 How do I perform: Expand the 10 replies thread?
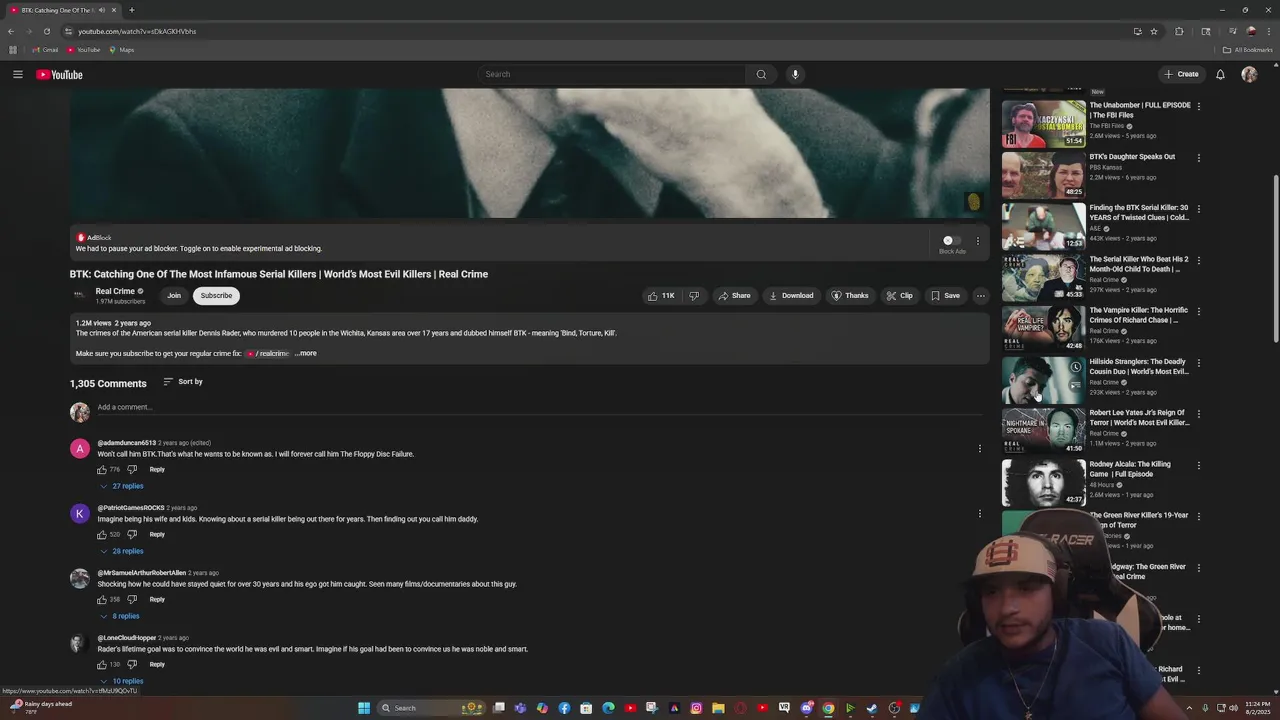click(x=121, y=681)
